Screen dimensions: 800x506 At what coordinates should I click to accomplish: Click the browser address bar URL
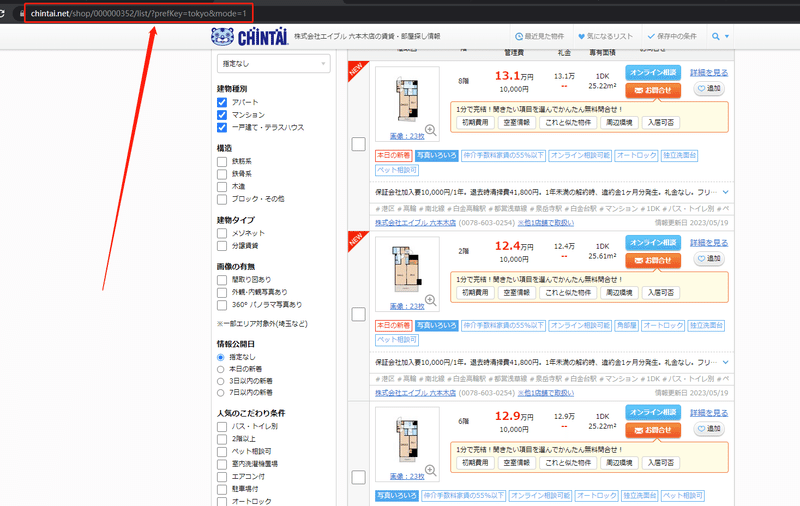(x=138, y=13)
